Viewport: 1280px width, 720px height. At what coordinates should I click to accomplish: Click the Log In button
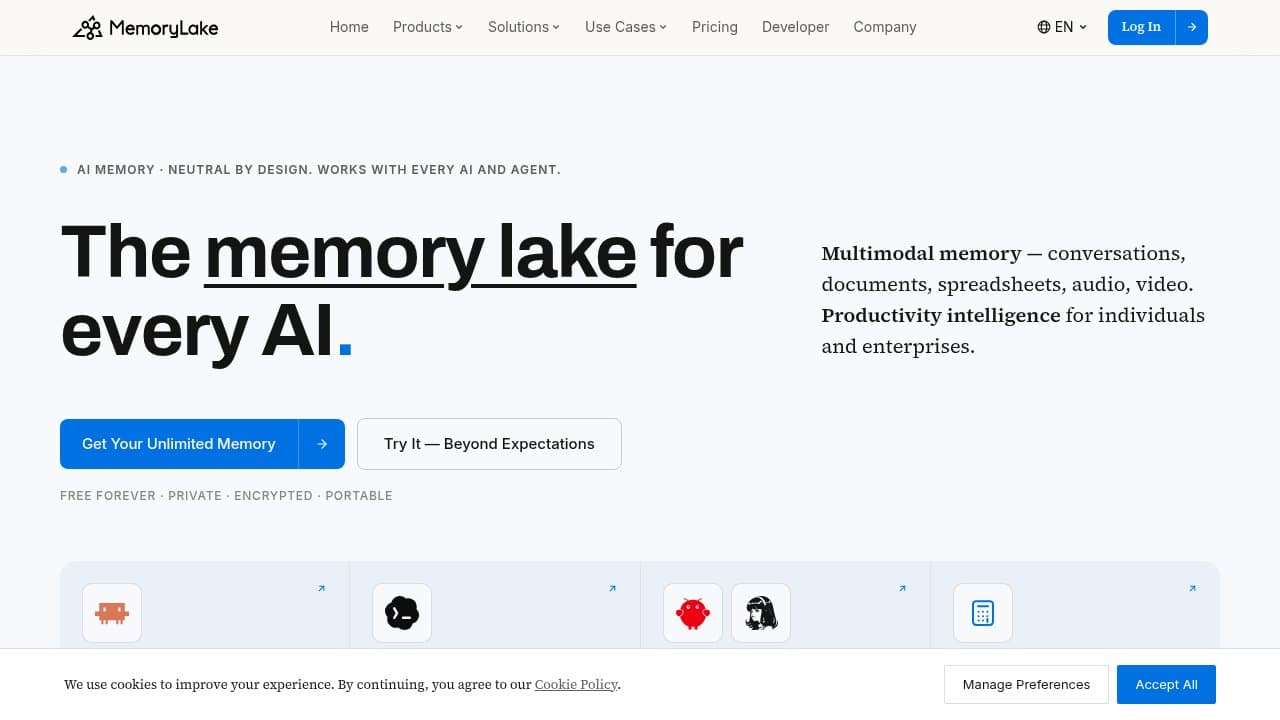click(1141, 27)
